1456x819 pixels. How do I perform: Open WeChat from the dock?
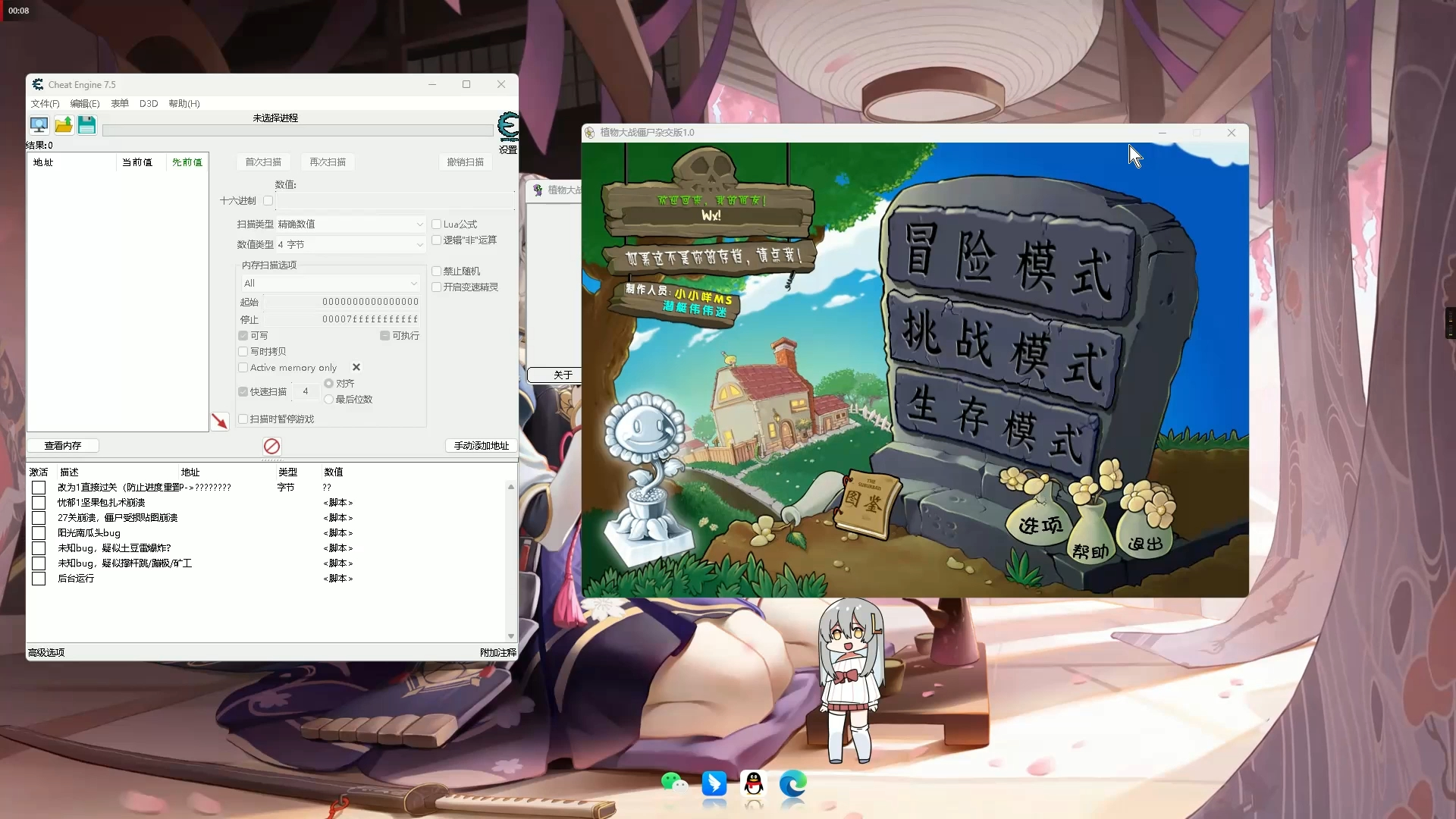pos(674,783)
